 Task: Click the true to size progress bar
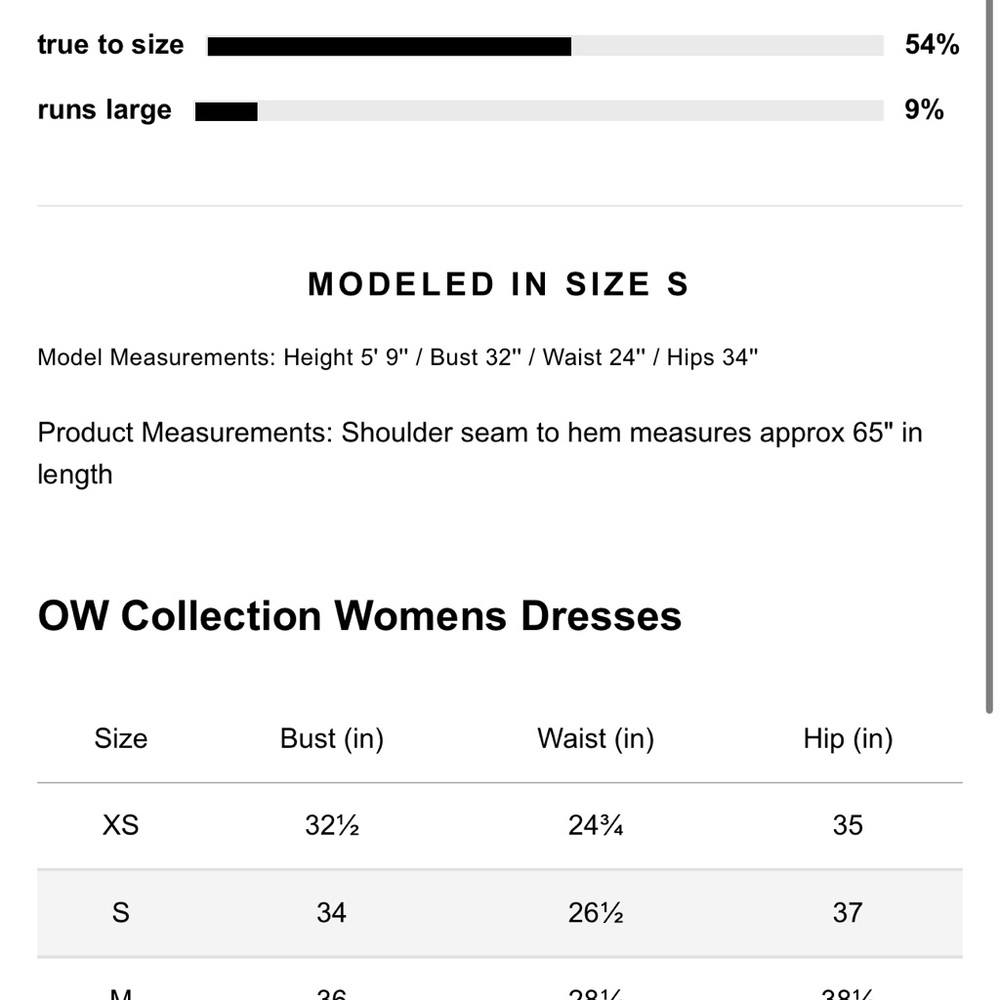545,46
